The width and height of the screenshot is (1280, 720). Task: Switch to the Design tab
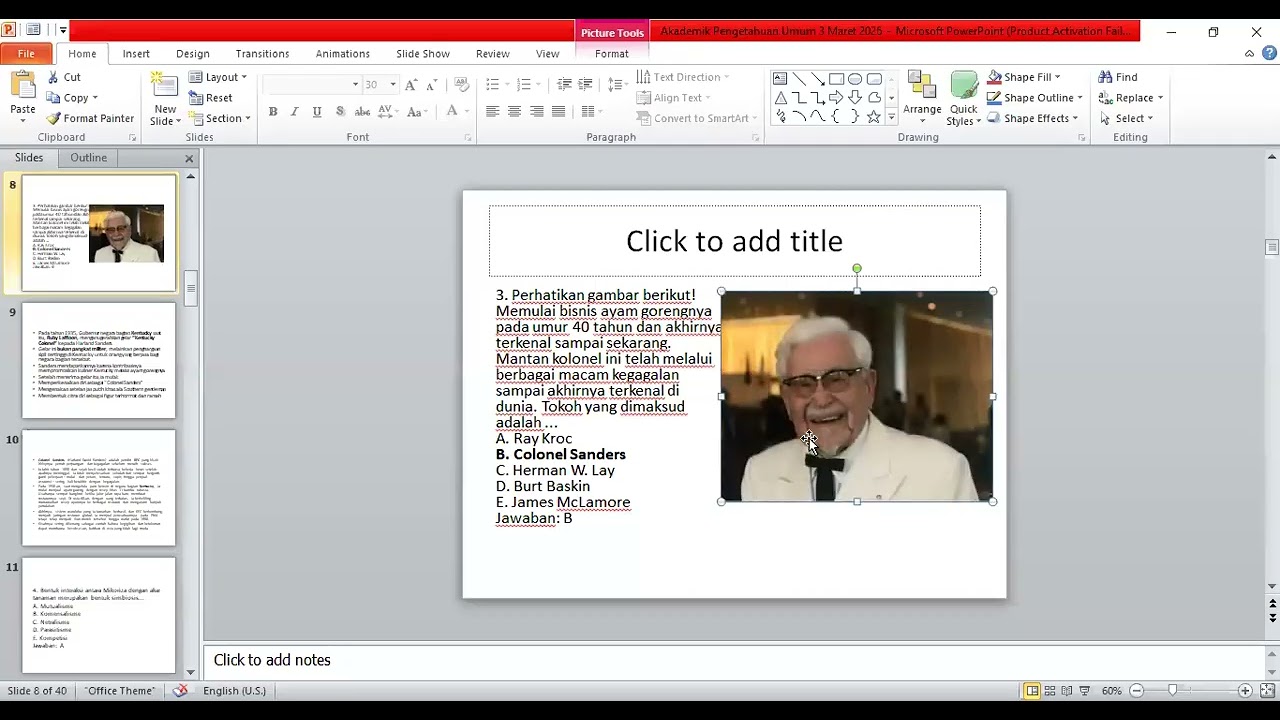pos(193,54)
